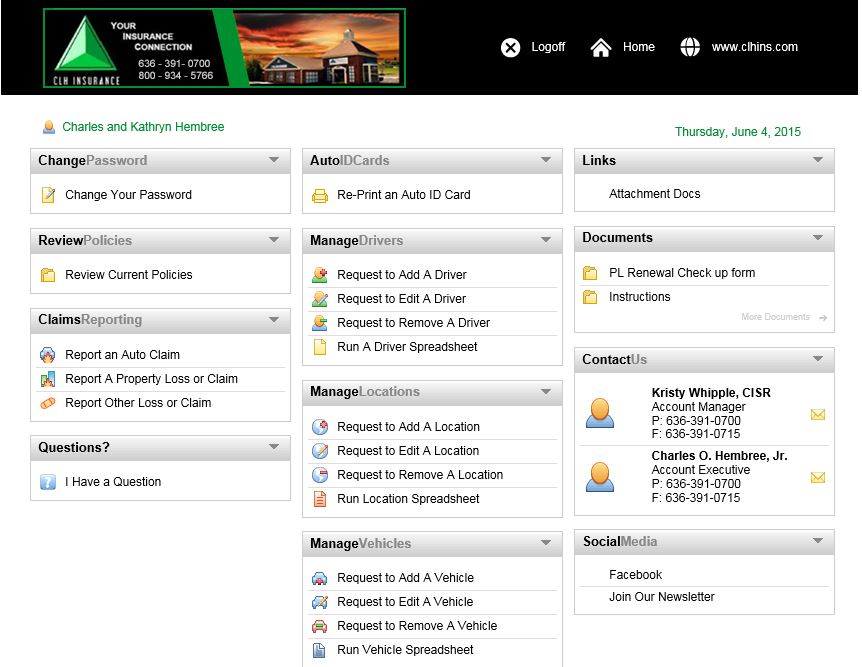Select Request to Add A Driver

pos(402,274)
